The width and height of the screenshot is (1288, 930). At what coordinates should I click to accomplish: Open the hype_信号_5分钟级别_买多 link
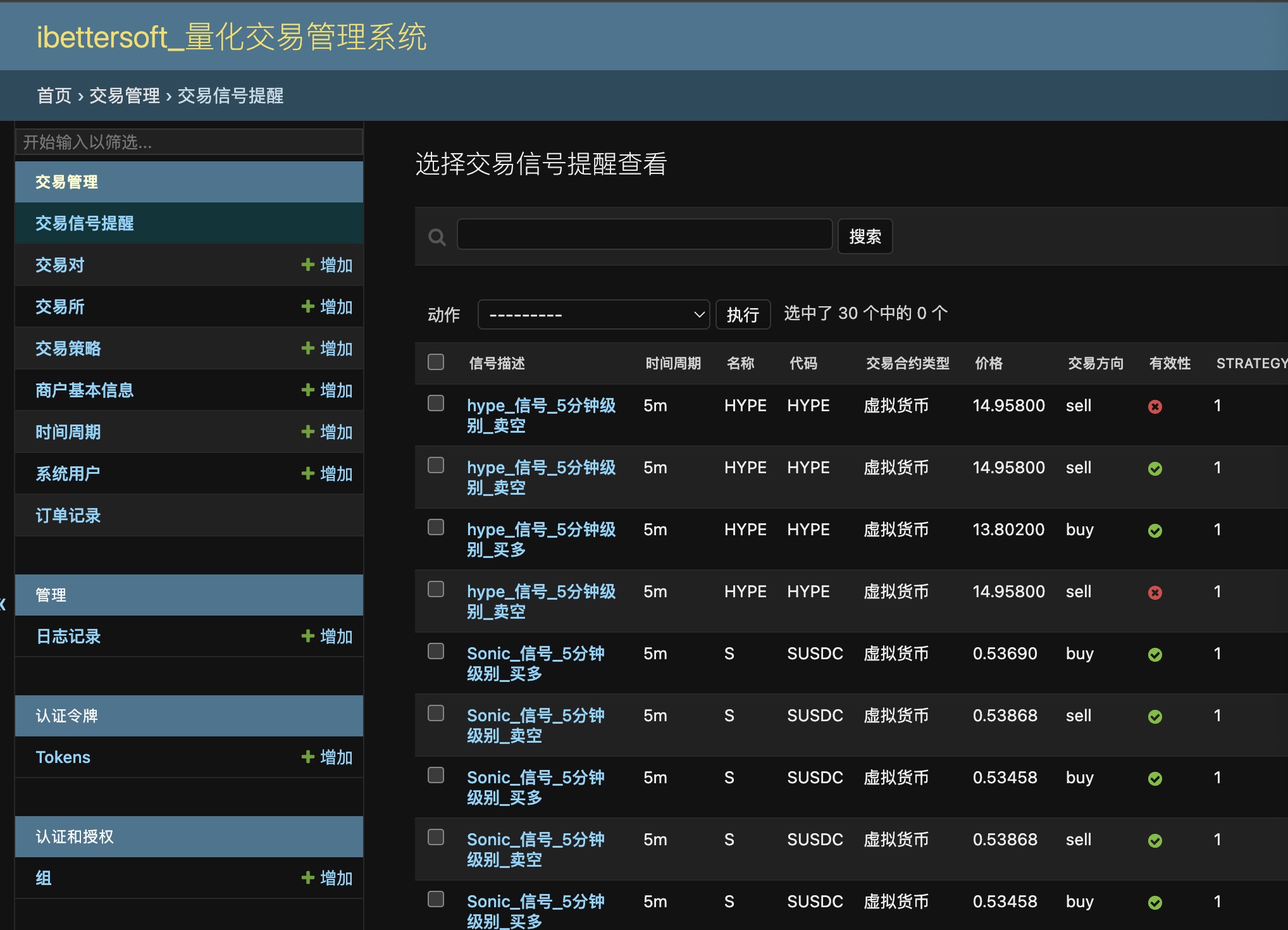(542, 539)
